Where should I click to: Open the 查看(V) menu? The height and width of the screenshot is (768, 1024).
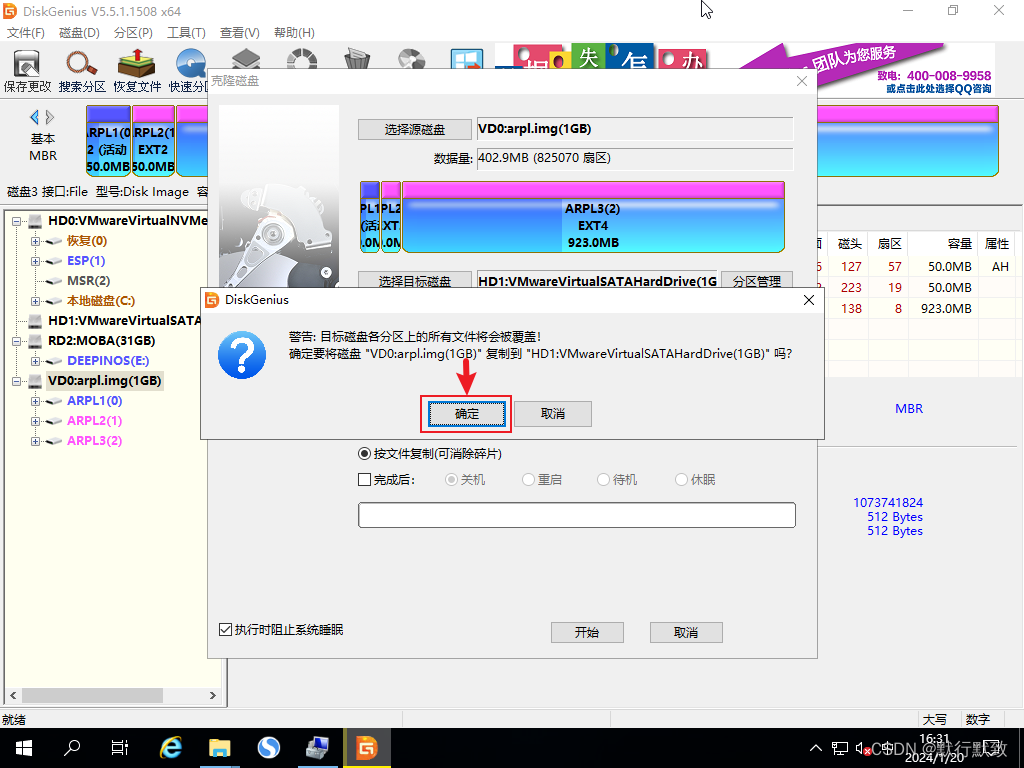point(240,33)
